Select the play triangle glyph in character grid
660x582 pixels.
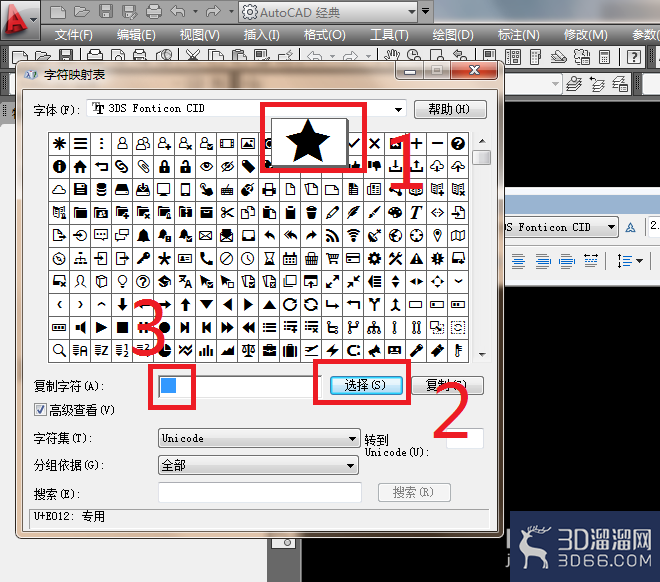click(x=101, y=327)
